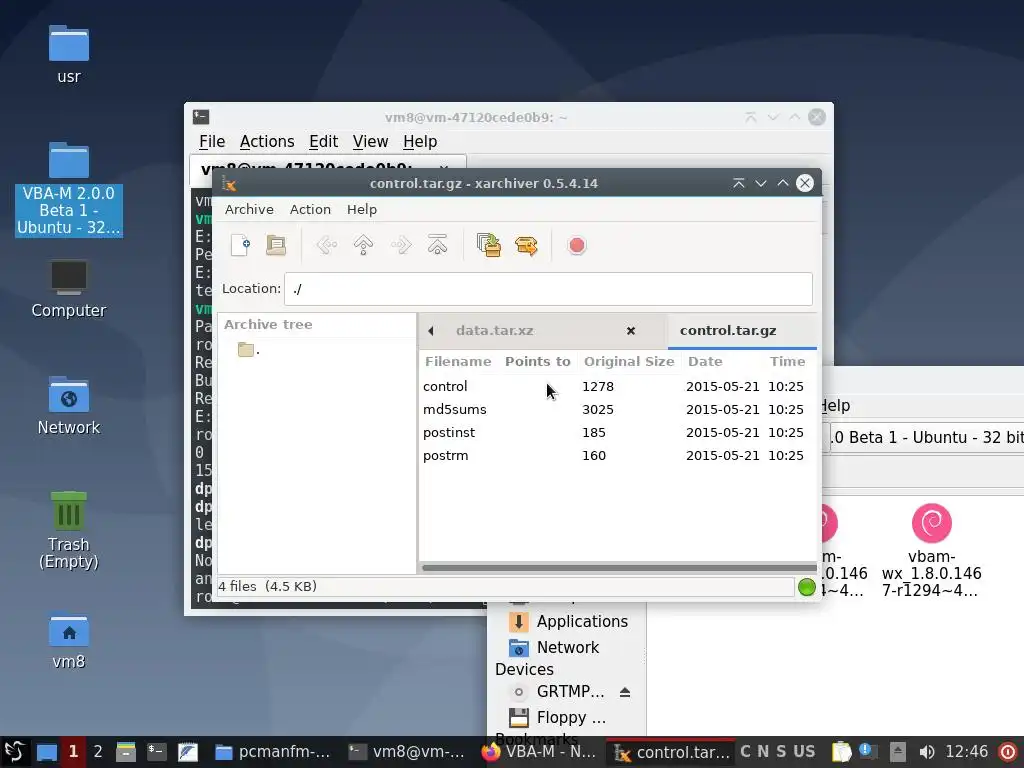Click the red Stop button icon
The width and height of the screenshot is (1024, 768).
pyautogui.click(x=577, y=246)
